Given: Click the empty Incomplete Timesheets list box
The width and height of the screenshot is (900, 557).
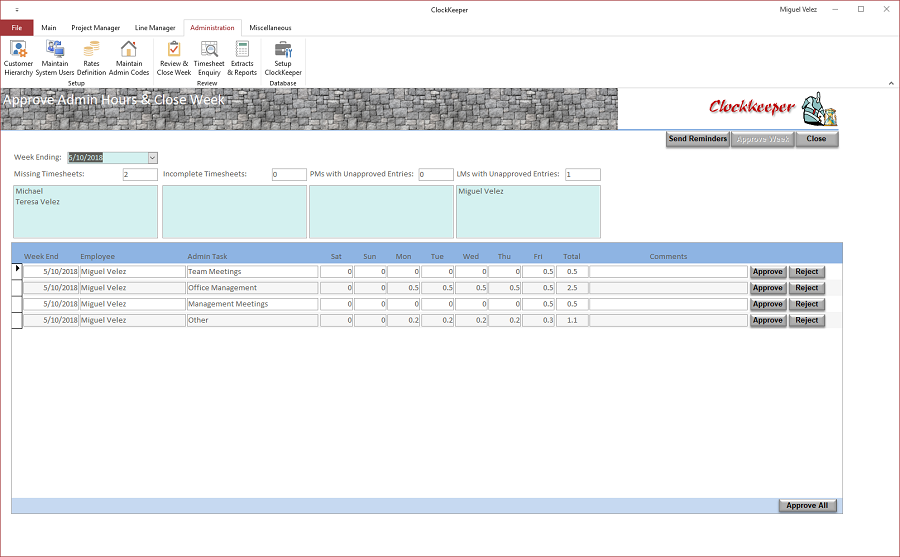Looking at the screenshot, I should 234,211.
